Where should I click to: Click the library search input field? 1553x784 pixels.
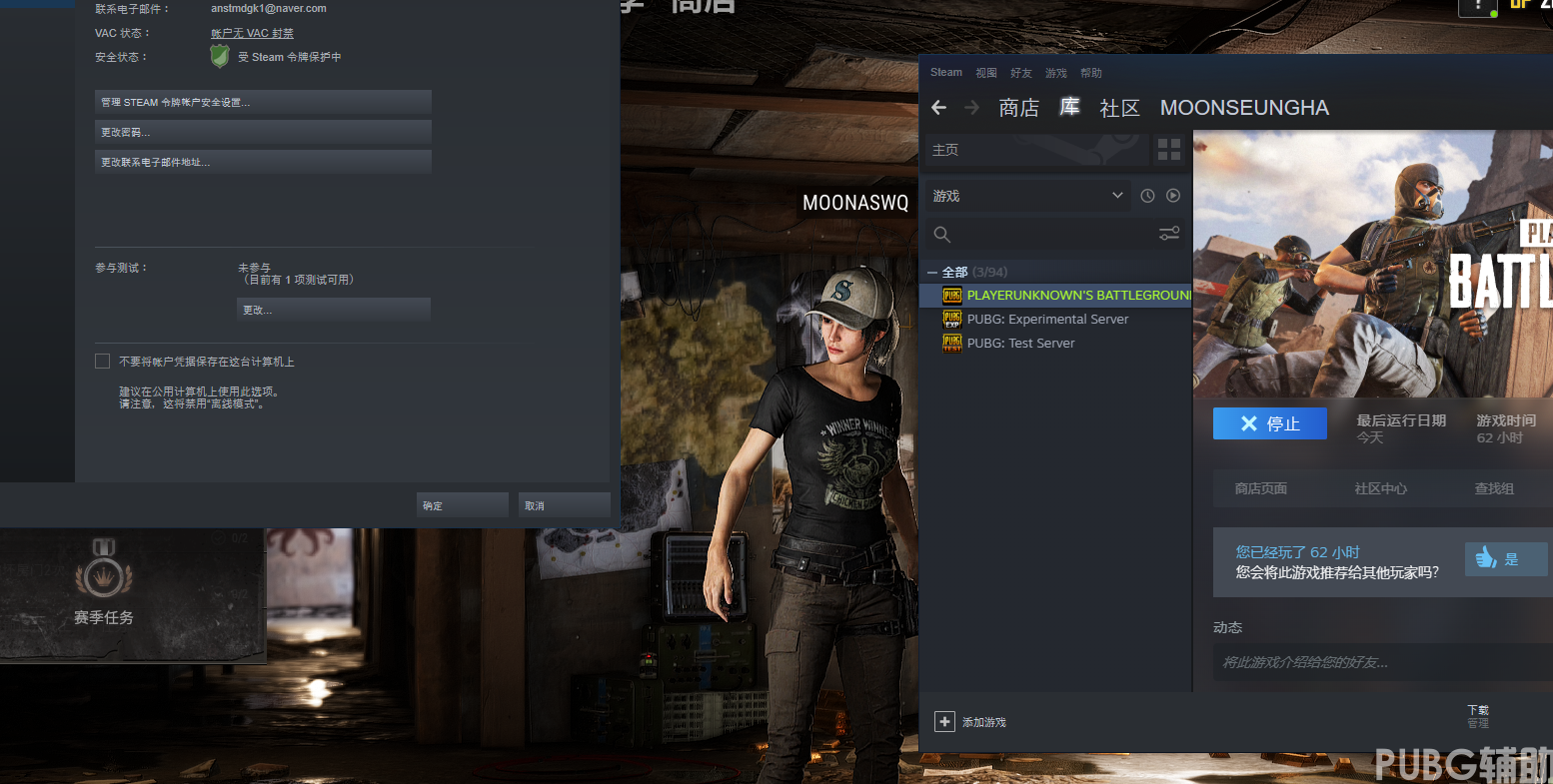pyautogui.click(x=1053, y=234)
